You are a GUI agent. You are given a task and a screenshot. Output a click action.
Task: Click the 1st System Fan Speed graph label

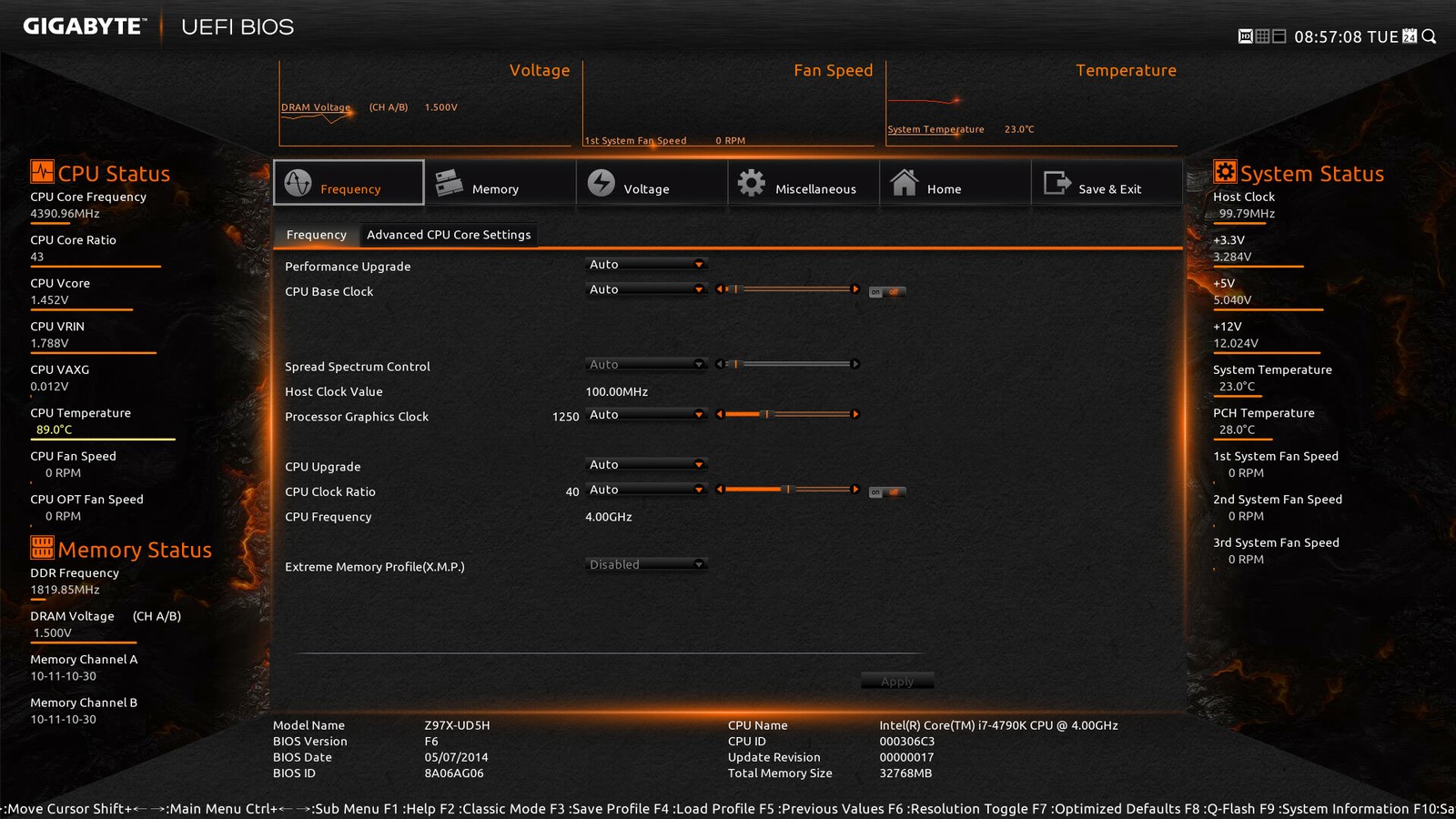pos(635,141)
